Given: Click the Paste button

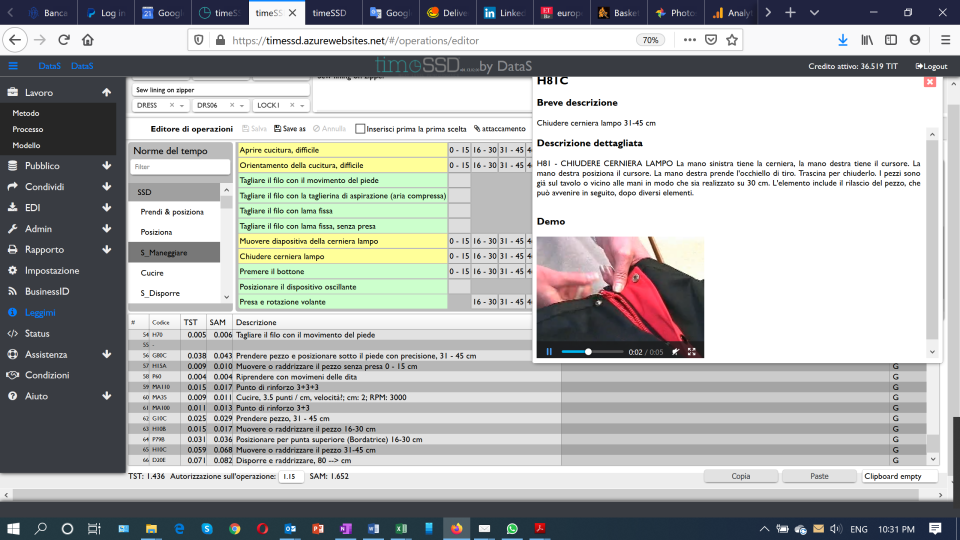Looking at the screenshot, I should [819, 476].
